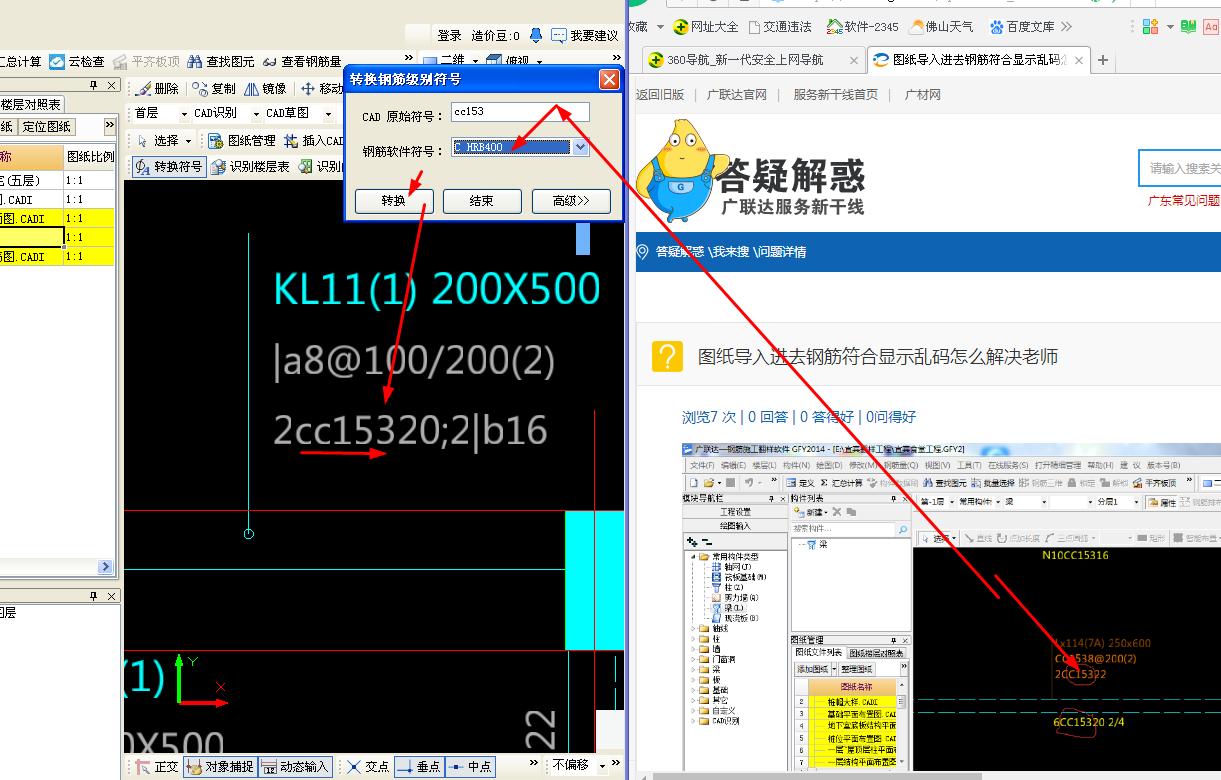
Task: Open the CAD草图 dropdown
Action: coord(328,114)
